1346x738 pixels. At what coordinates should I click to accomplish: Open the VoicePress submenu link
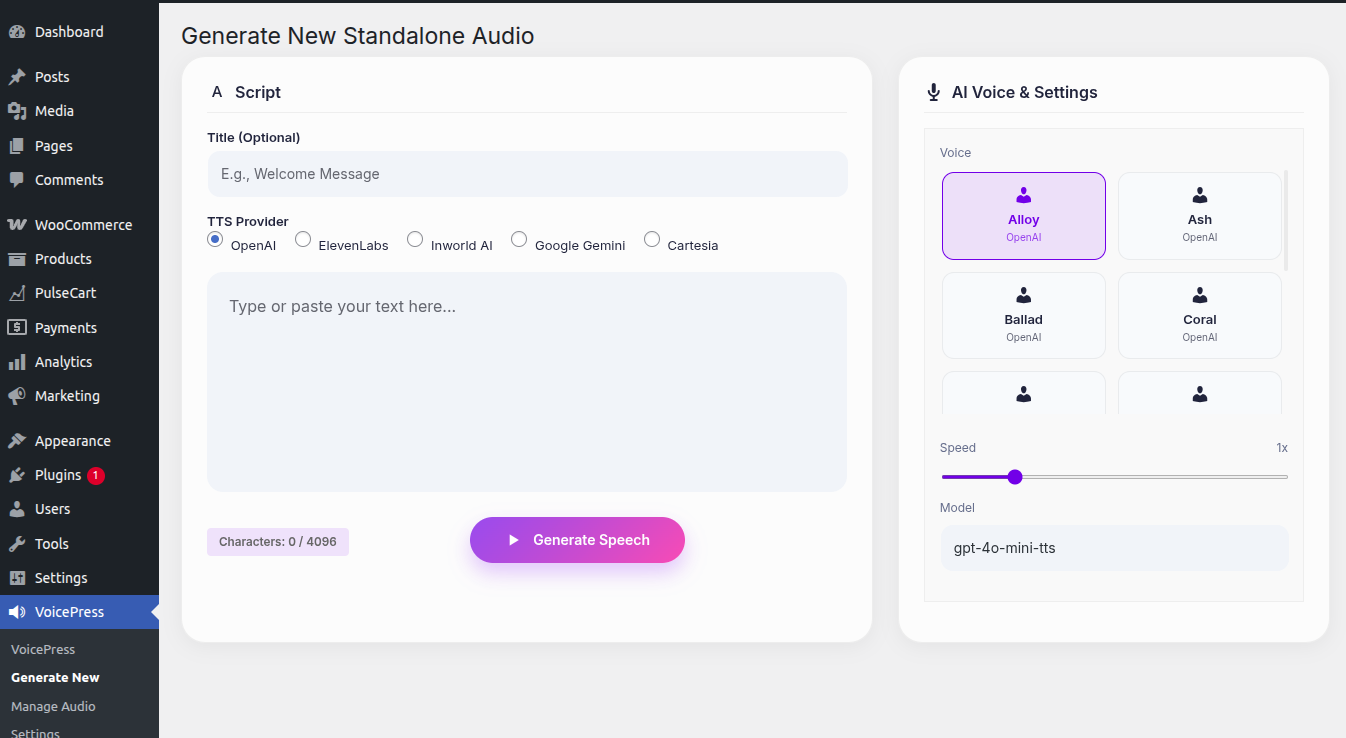[43, 649]
